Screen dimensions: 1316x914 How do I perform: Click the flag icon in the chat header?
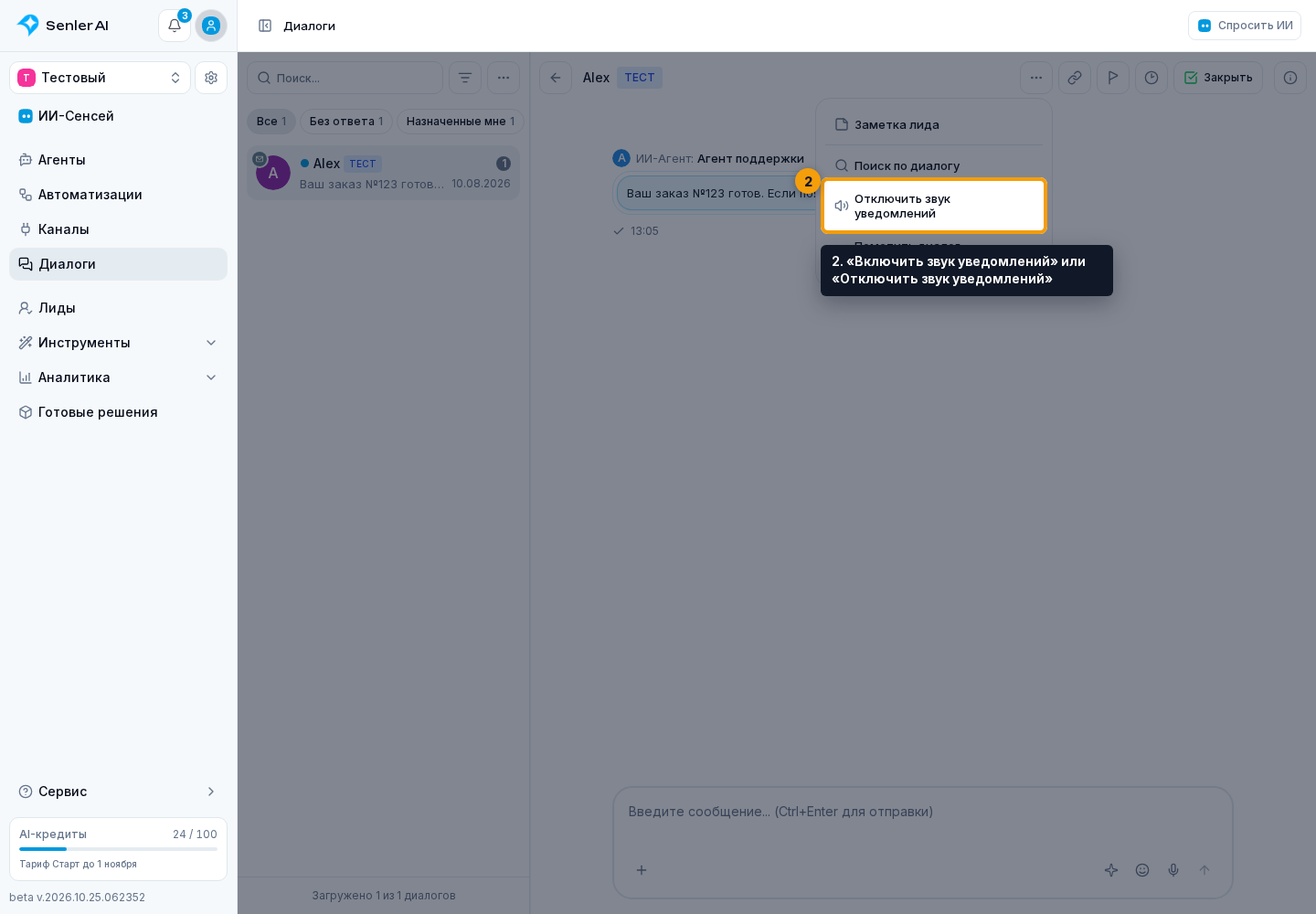coord(1113,78)
